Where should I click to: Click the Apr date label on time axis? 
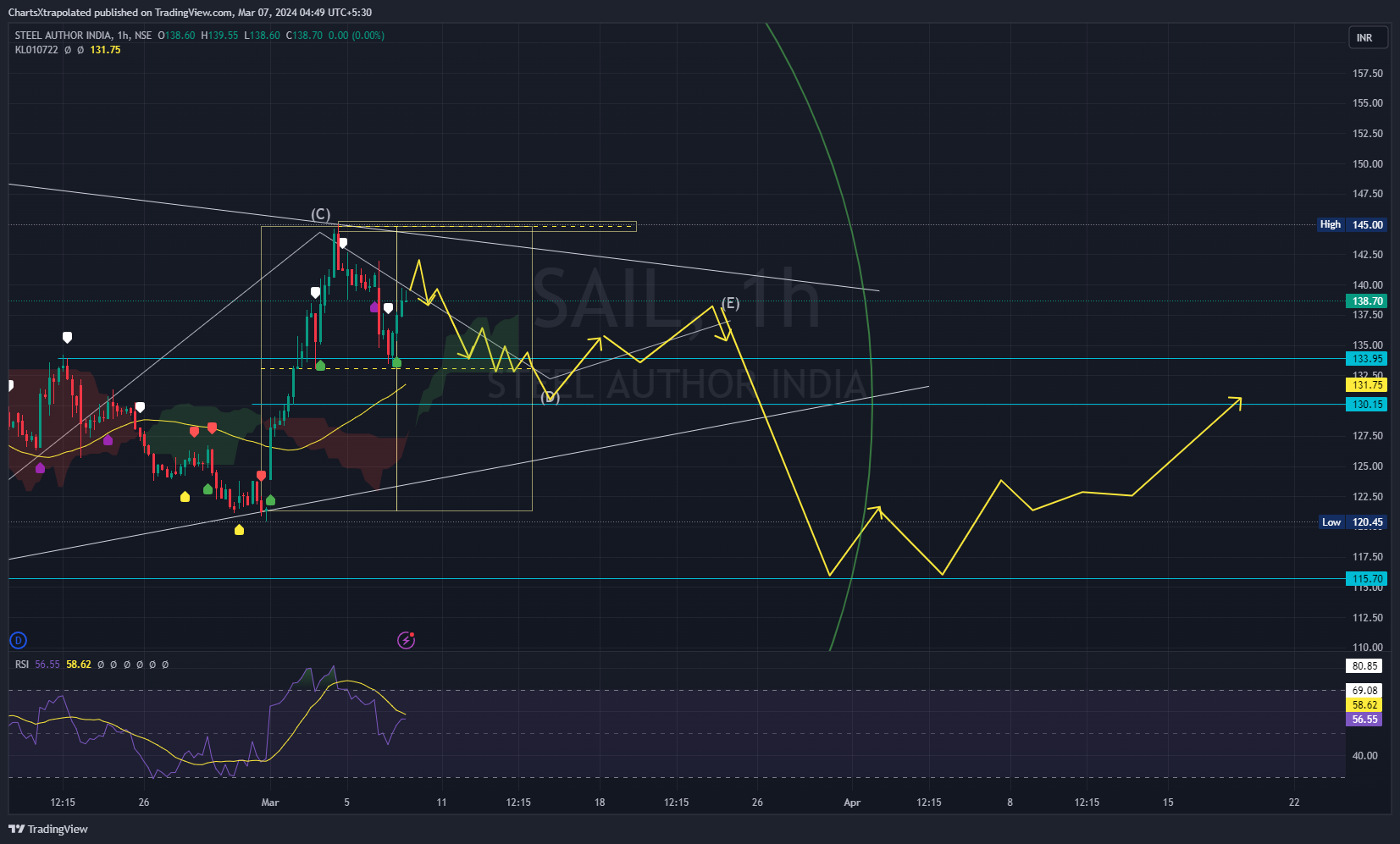(x=852, y=803)
